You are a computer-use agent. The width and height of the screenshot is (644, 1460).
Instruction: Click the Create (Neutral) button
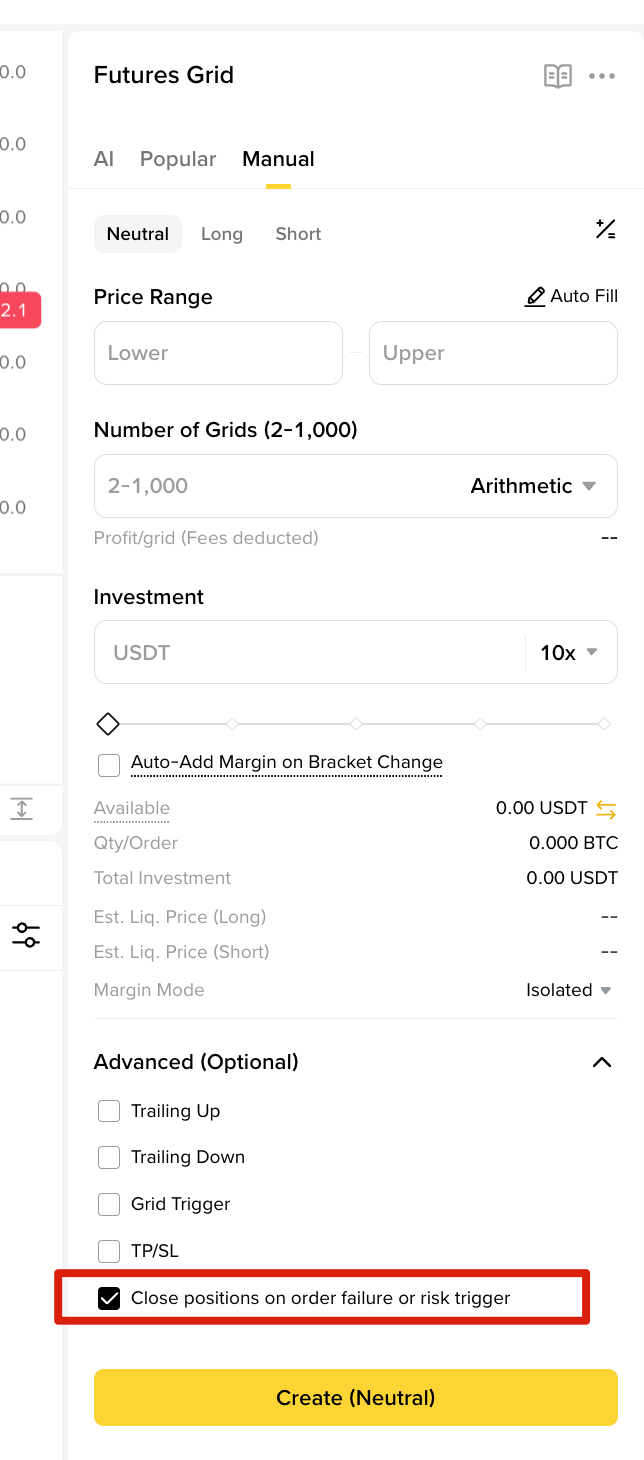click(356, 1397)
